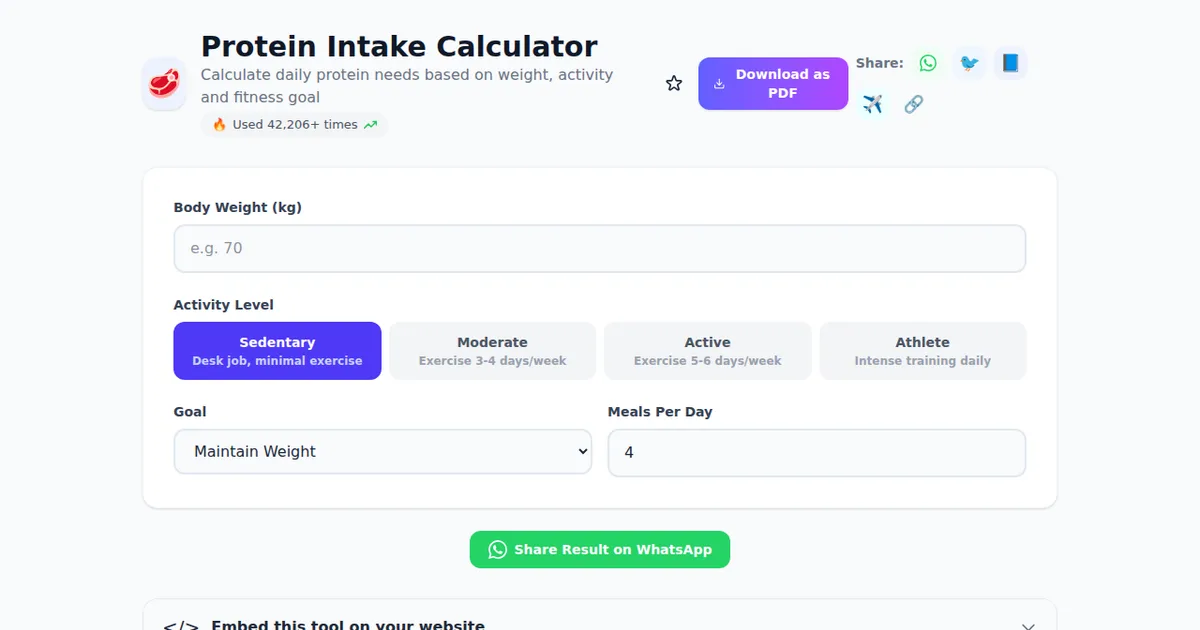Viewport: 1200px width, 630px height.
Task: Select the Sedentary activity level
Action: coord(277,350)
